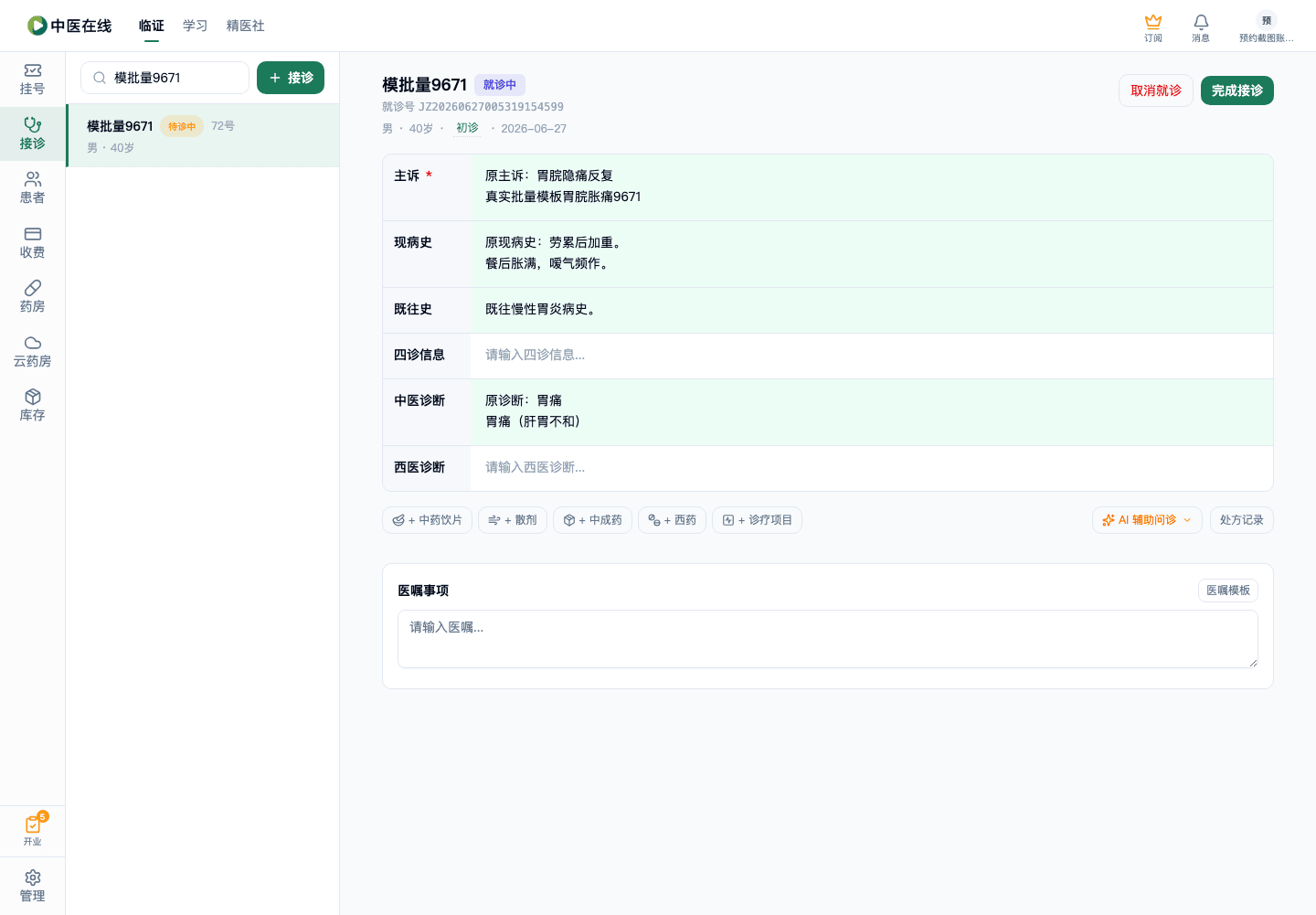Click the 请输入医嘱 textarea
The image size is (1316, 915).
[x=828, y=639]
